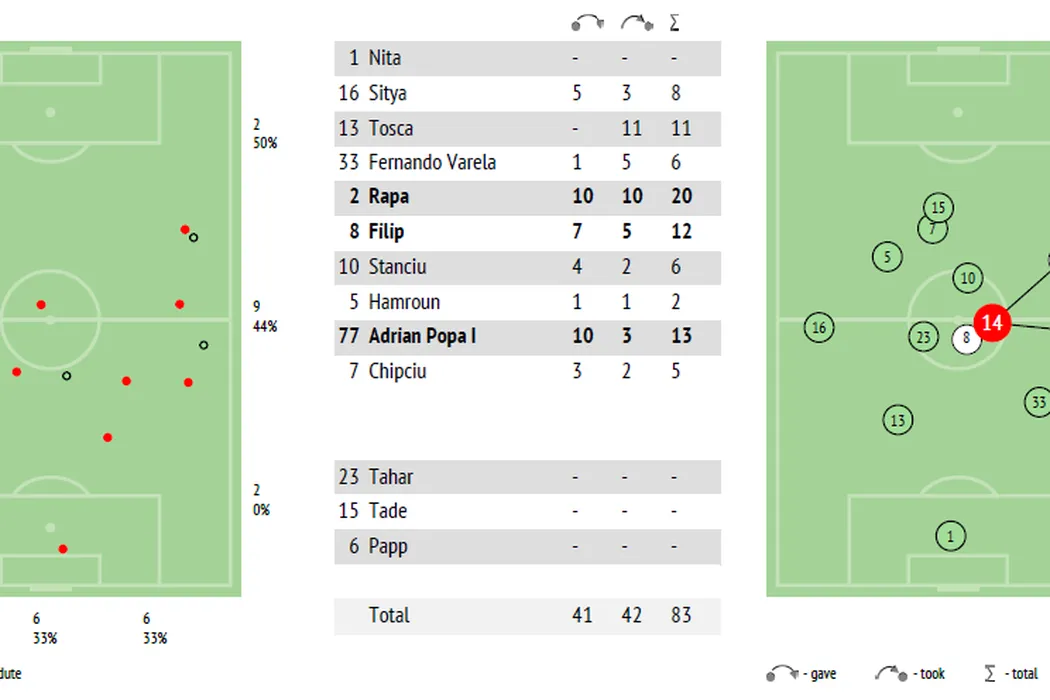This screenshot has width=1050, height=700.
Task: Click player 10 circle near center circle
Action: (967, 279)
